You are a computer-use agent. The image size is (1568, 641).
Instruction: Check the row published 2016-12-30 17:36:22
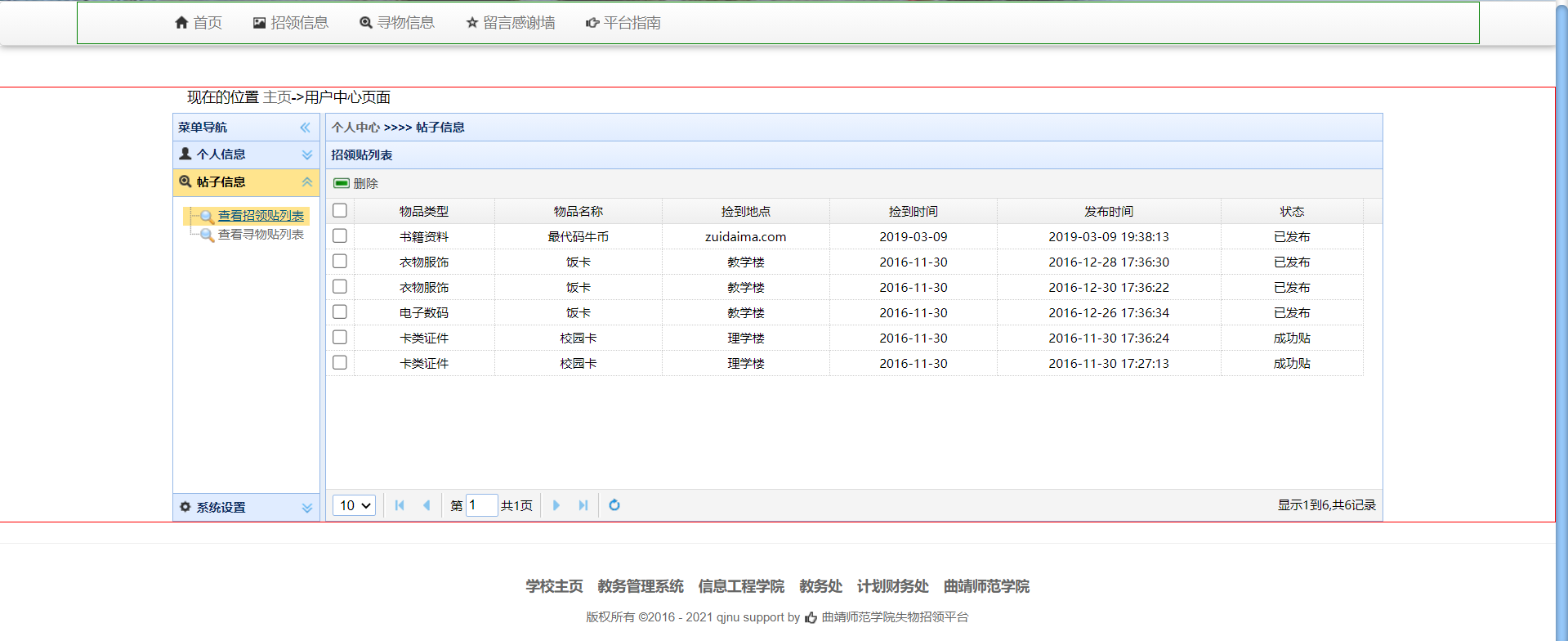[x=340, y=287]
